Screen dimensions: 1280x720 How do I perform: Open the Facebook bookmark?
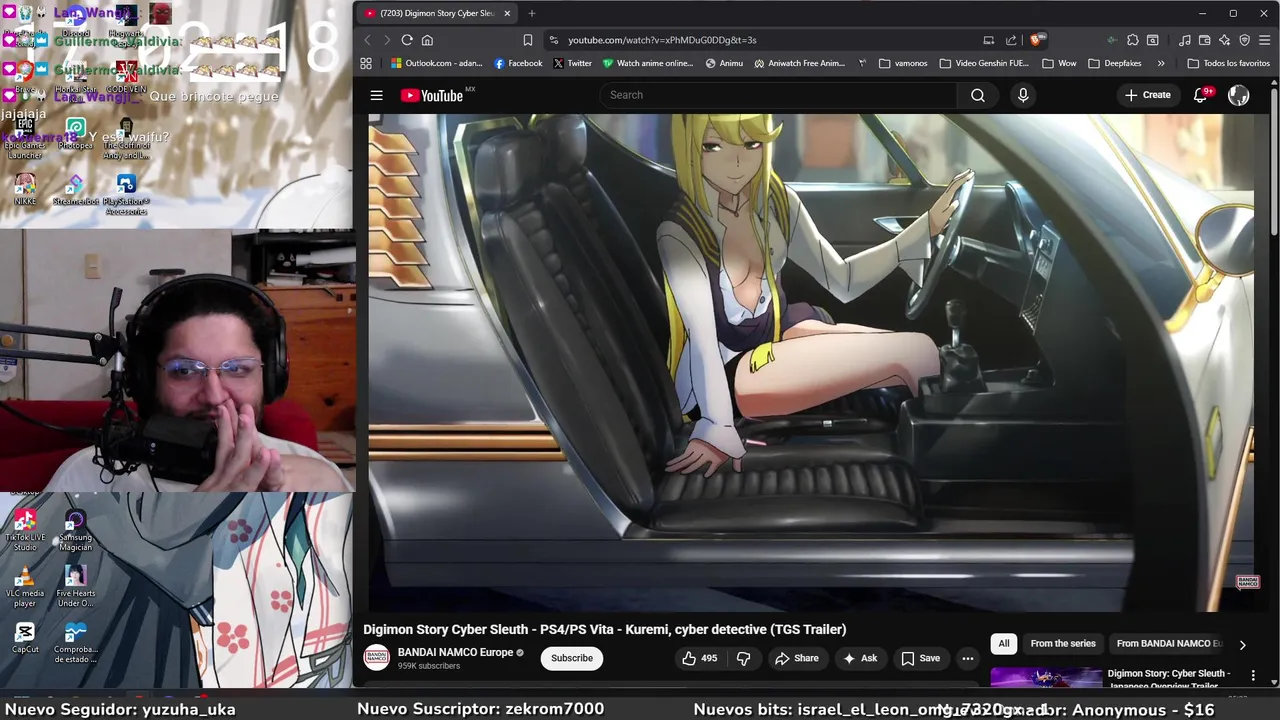(x=518, y=63)
